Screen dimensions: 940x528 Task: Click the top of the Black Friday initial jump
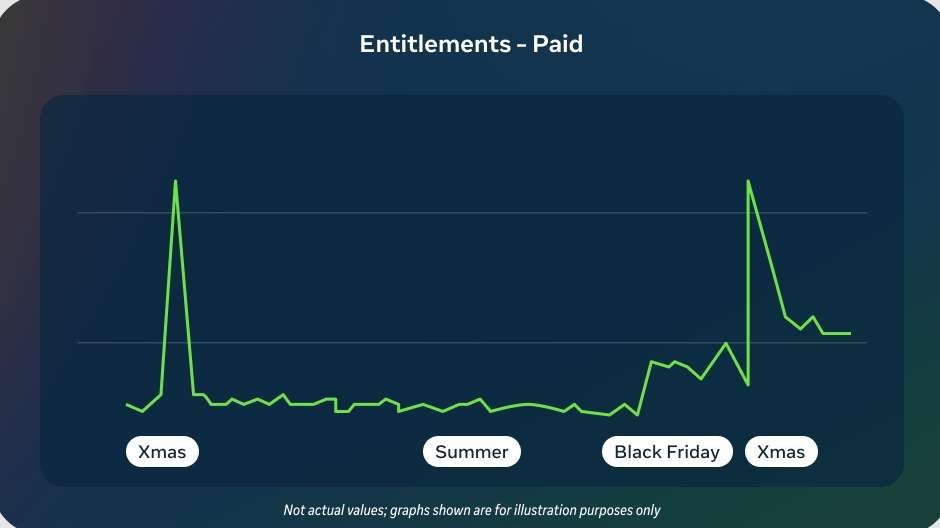pyautogui.click(x=651, y=362)
